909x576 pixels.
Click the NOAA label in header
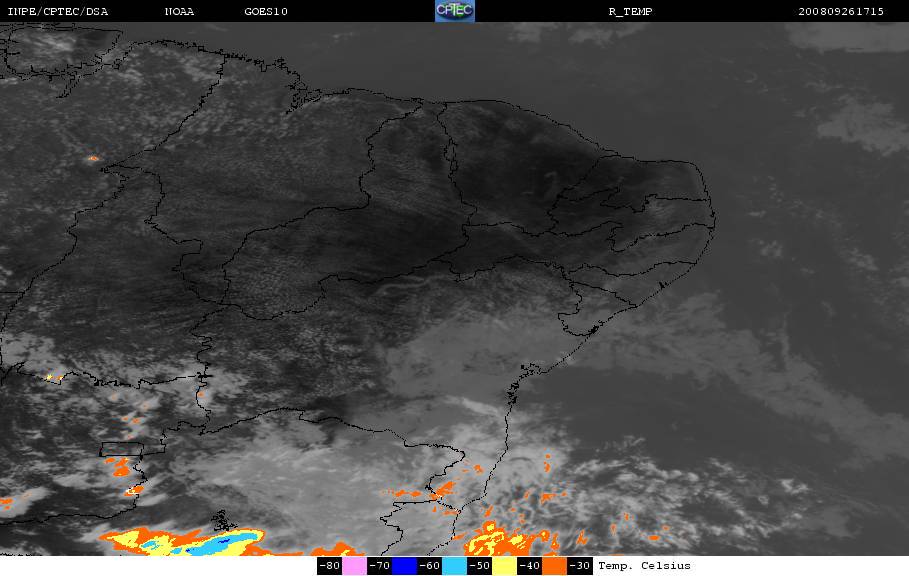click(179, 11)
